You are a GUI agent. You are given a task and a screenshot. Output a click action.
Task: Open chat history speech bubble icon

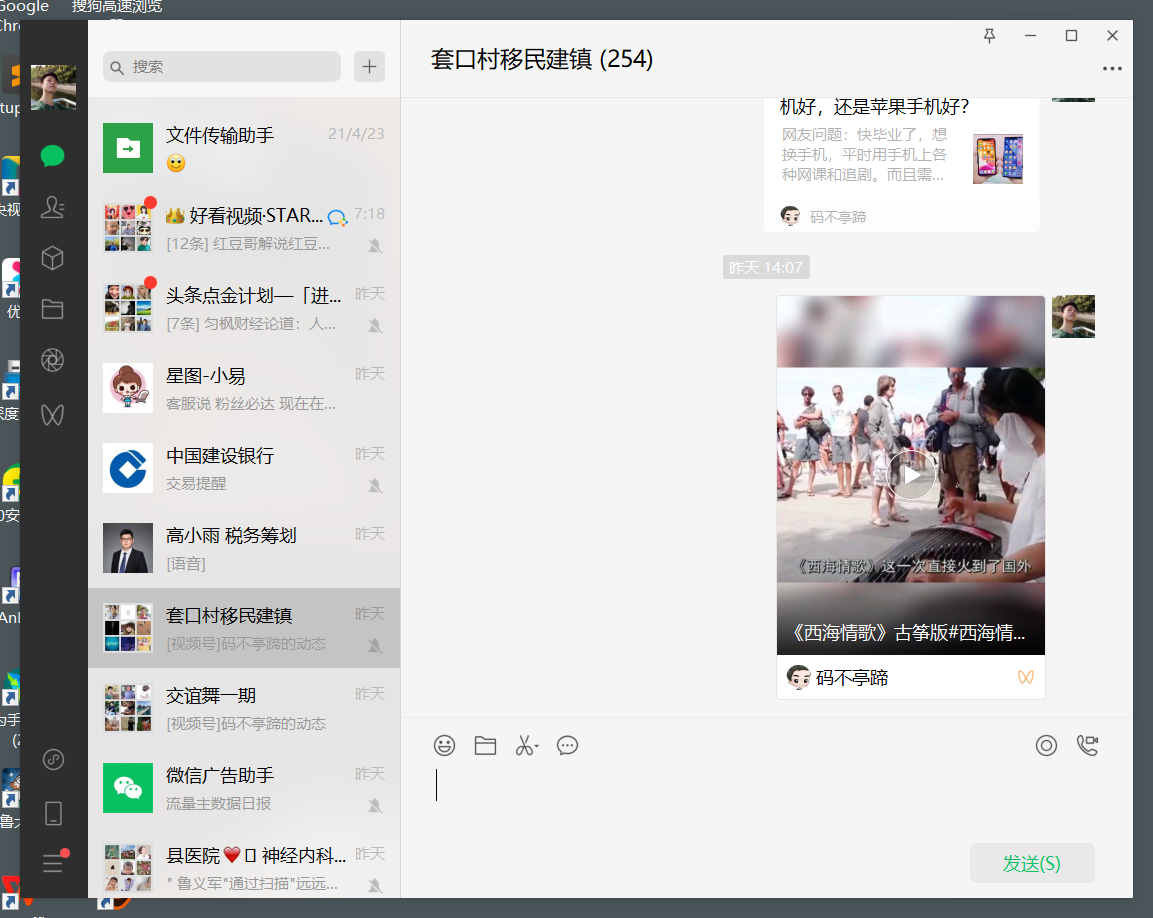(x=567, y=745)
